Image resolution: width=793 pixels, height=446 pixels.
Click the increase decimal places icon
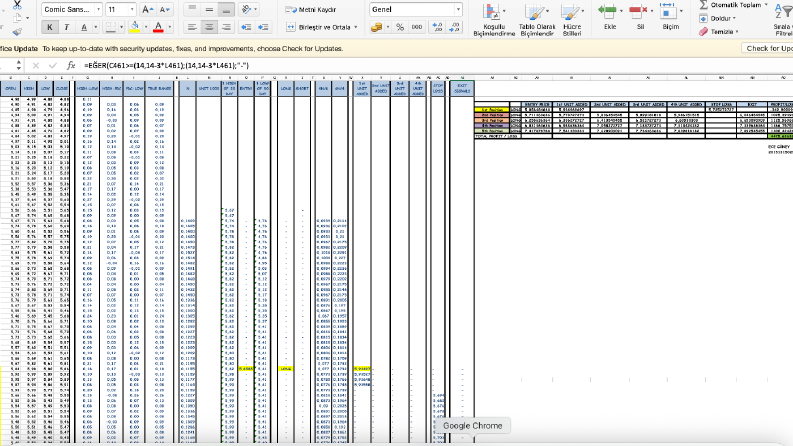point(437,27)
